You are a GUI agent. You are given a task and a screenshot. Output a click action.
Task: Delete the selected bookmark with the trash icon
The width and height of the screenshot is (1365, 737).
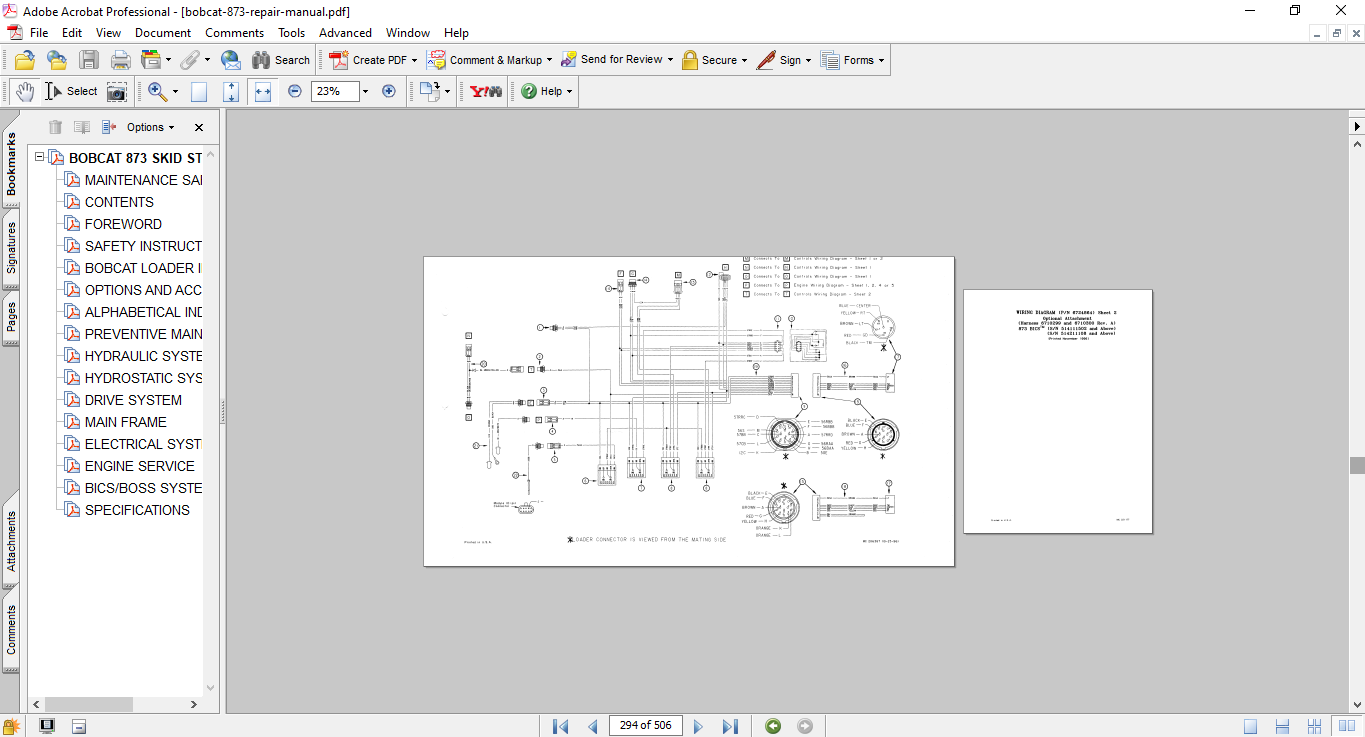point(55,127)
